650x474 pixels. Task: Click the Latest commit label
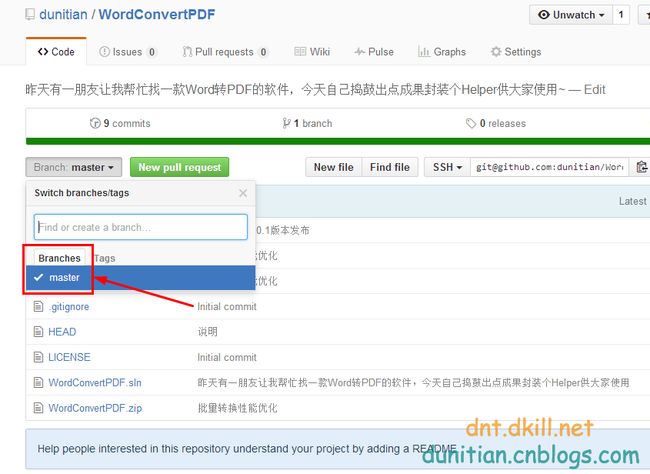(x=633, y=202)
